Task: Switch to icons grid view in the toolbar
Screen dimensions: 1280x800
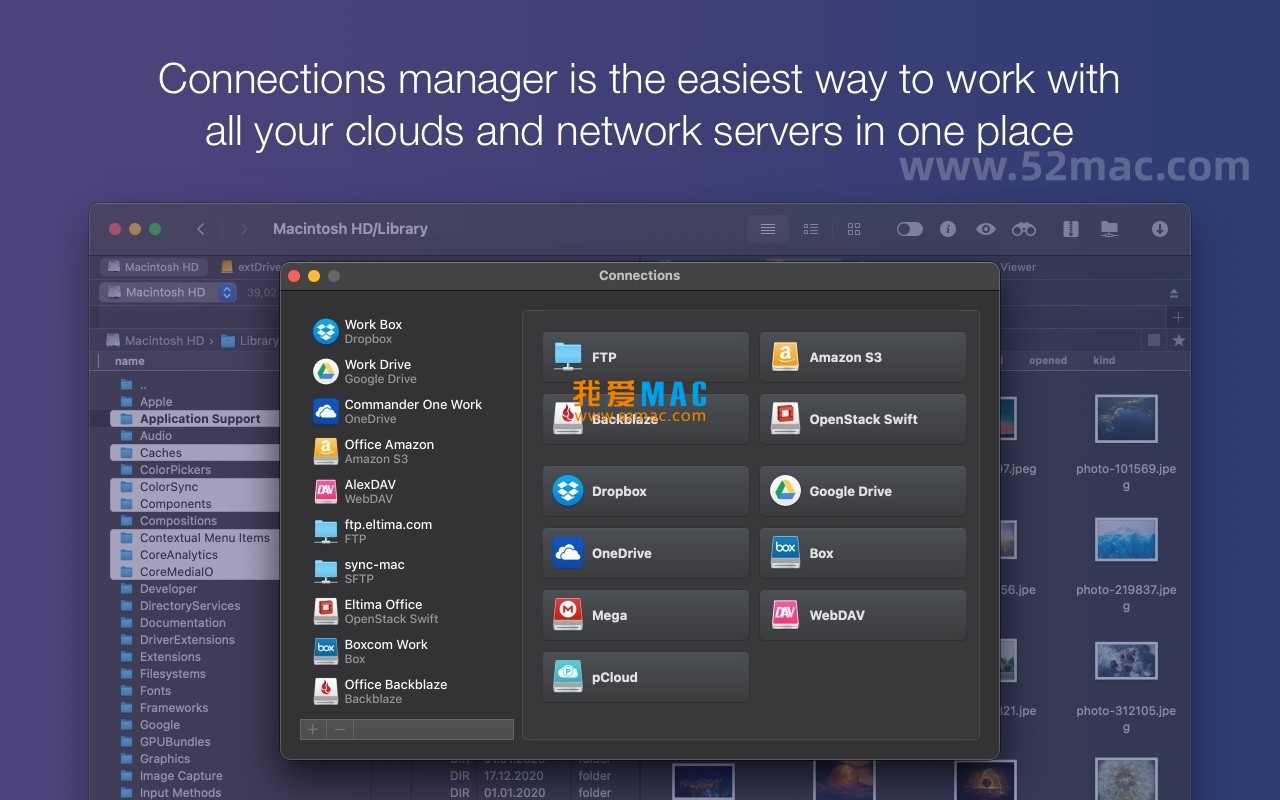Action: tap(854, 229)
